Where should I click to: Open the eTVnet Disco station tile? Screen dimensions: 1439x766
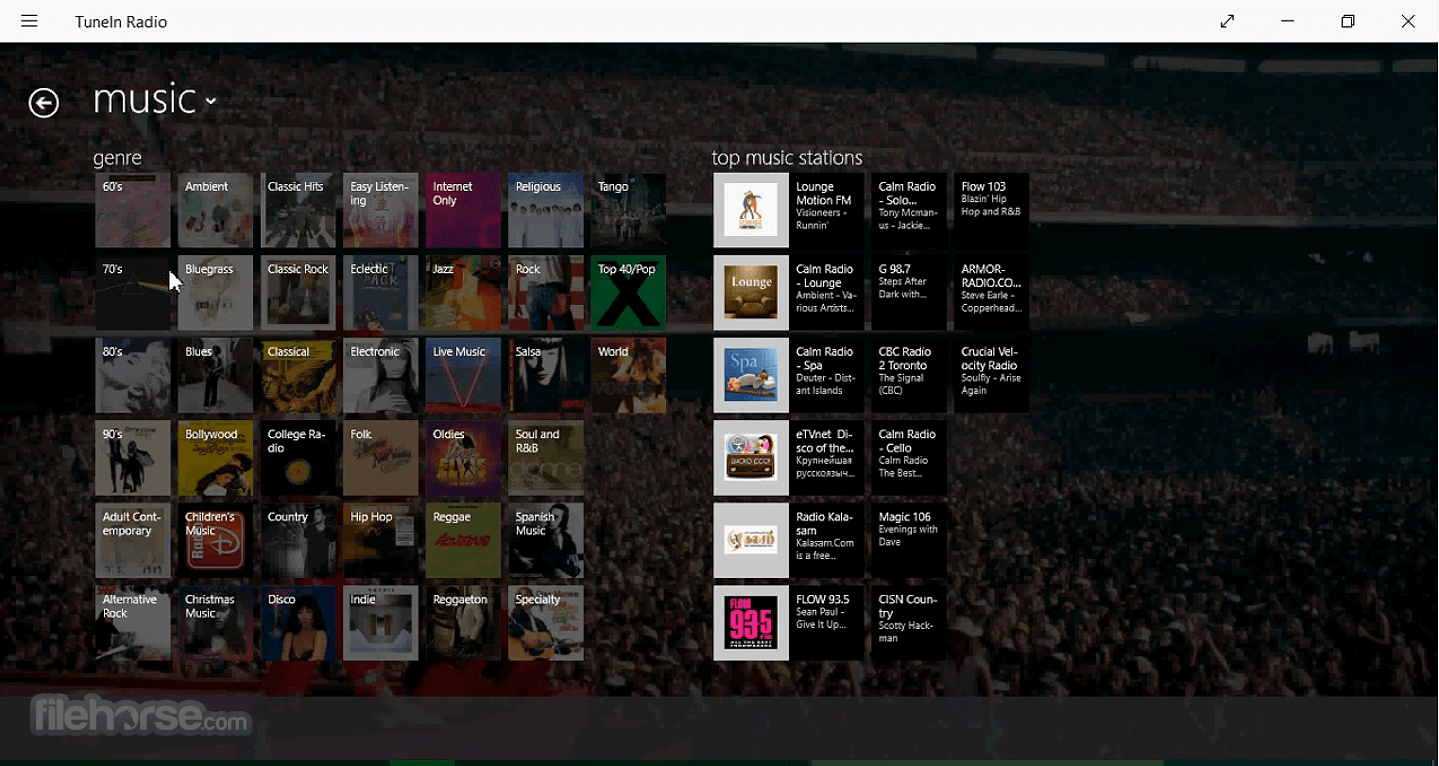coord(788,458)
